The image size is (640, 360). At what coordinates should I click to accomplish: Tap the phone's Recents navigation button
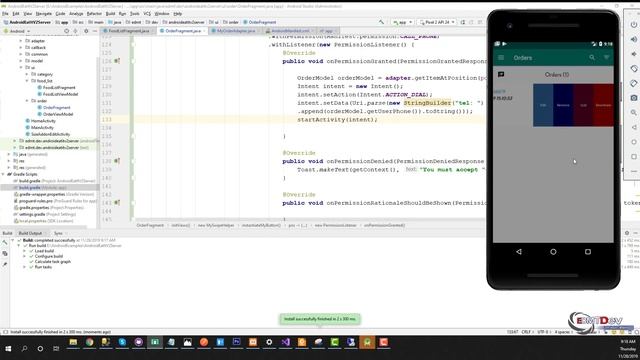(x=588, y=252)
